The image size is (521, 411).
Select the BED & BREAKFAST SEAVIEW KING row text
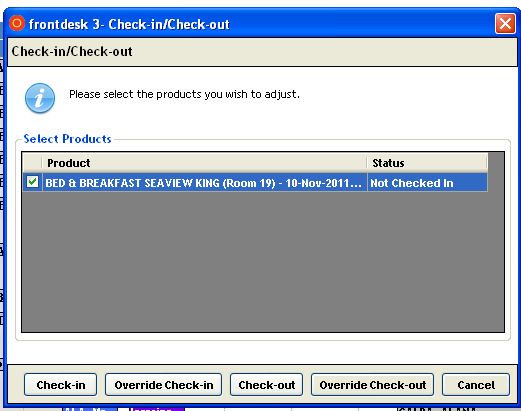[x=203, y=183]
